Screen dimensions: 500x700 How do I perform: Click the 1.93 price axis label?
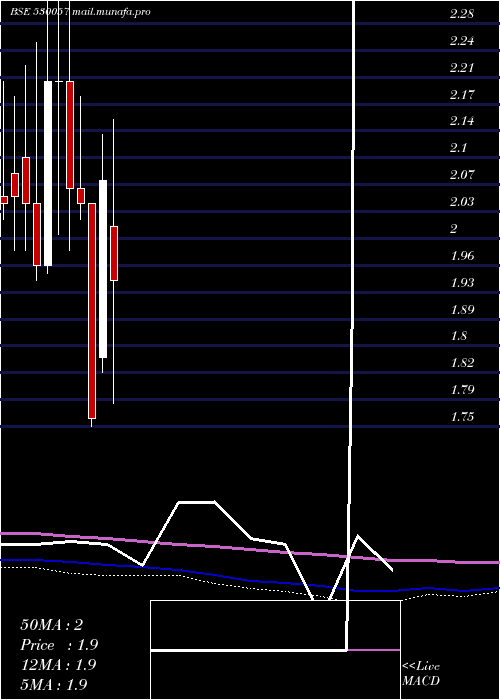click(x=462, y=283)
